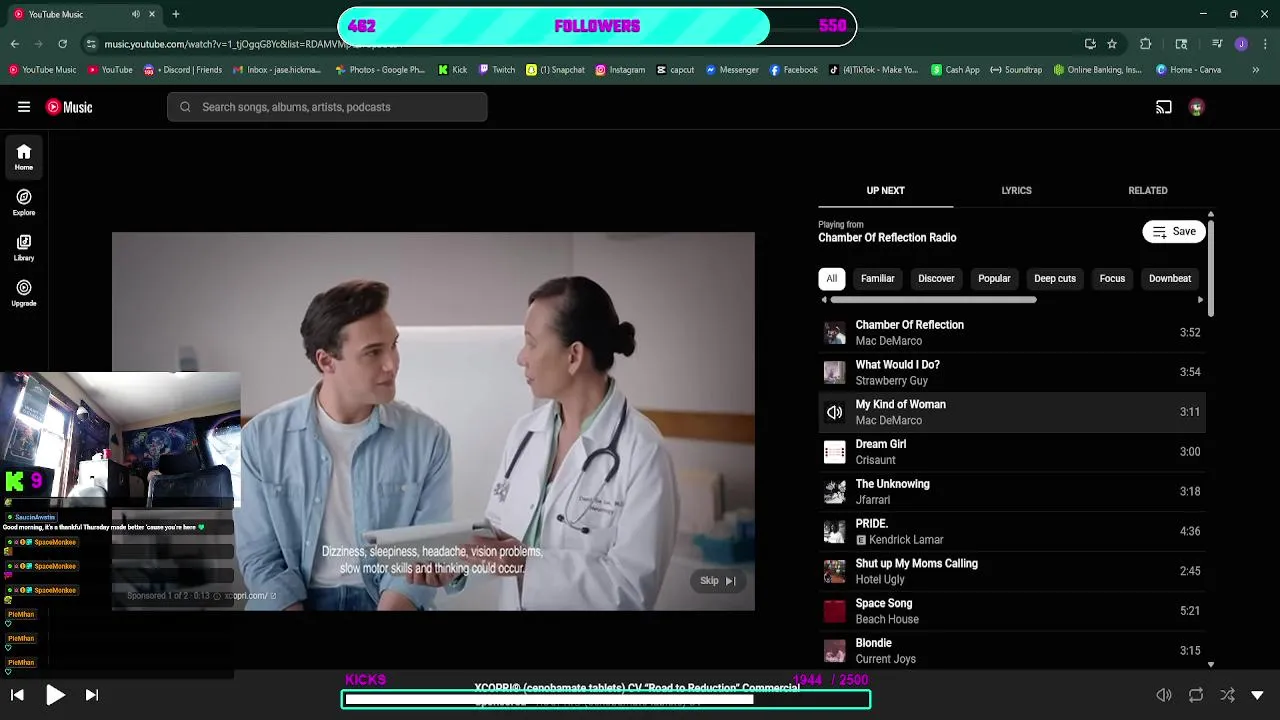Play Shut up My Moms Calling

[x=1012, y=571]
